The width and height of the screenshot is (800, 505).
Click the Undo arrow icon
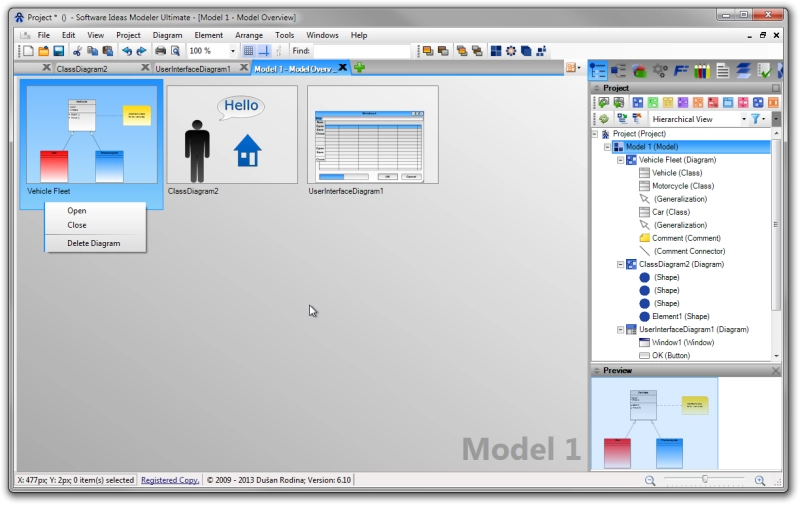click(127, 51)
